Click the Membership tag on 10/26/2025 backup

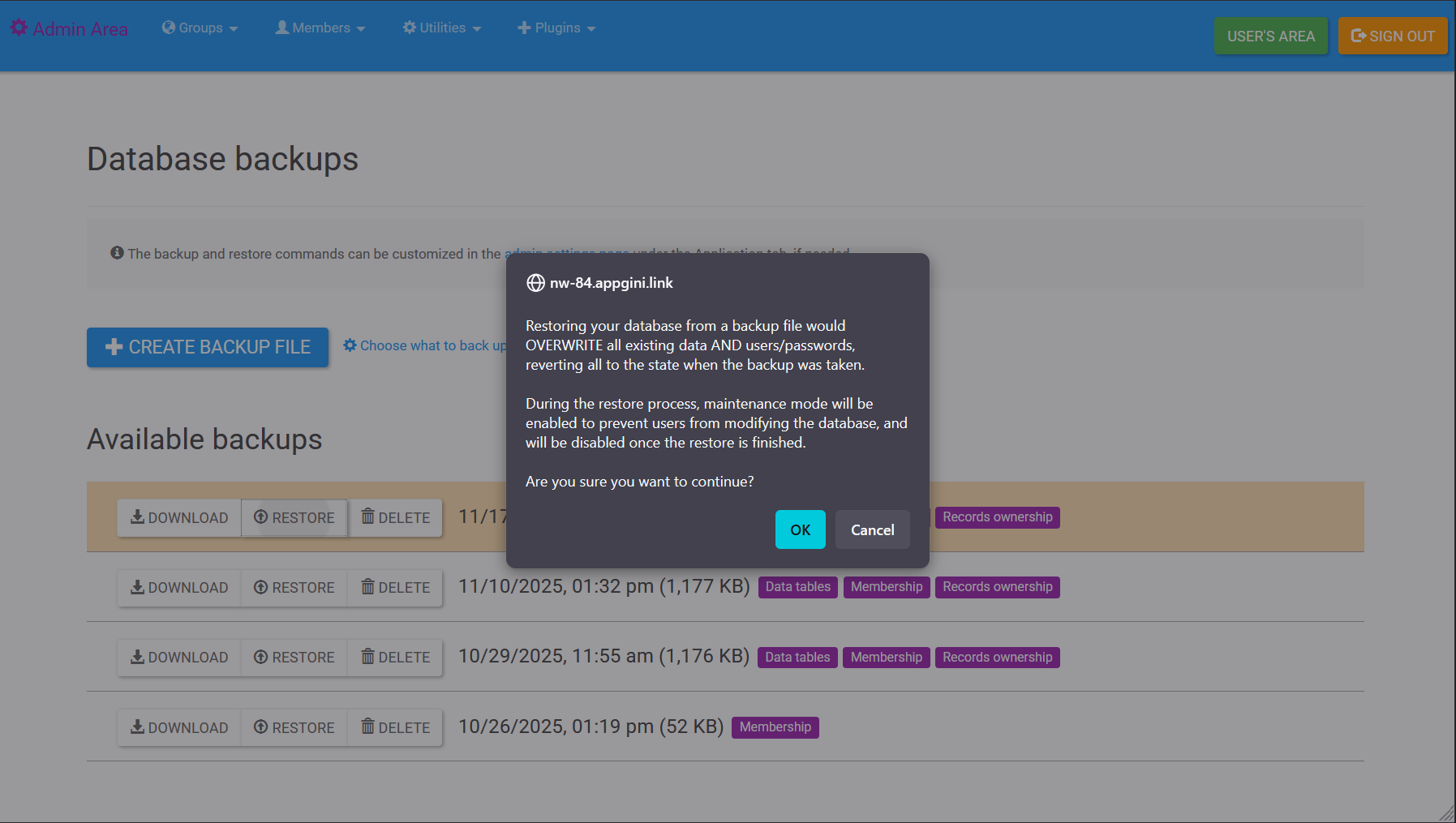[775, 727]
